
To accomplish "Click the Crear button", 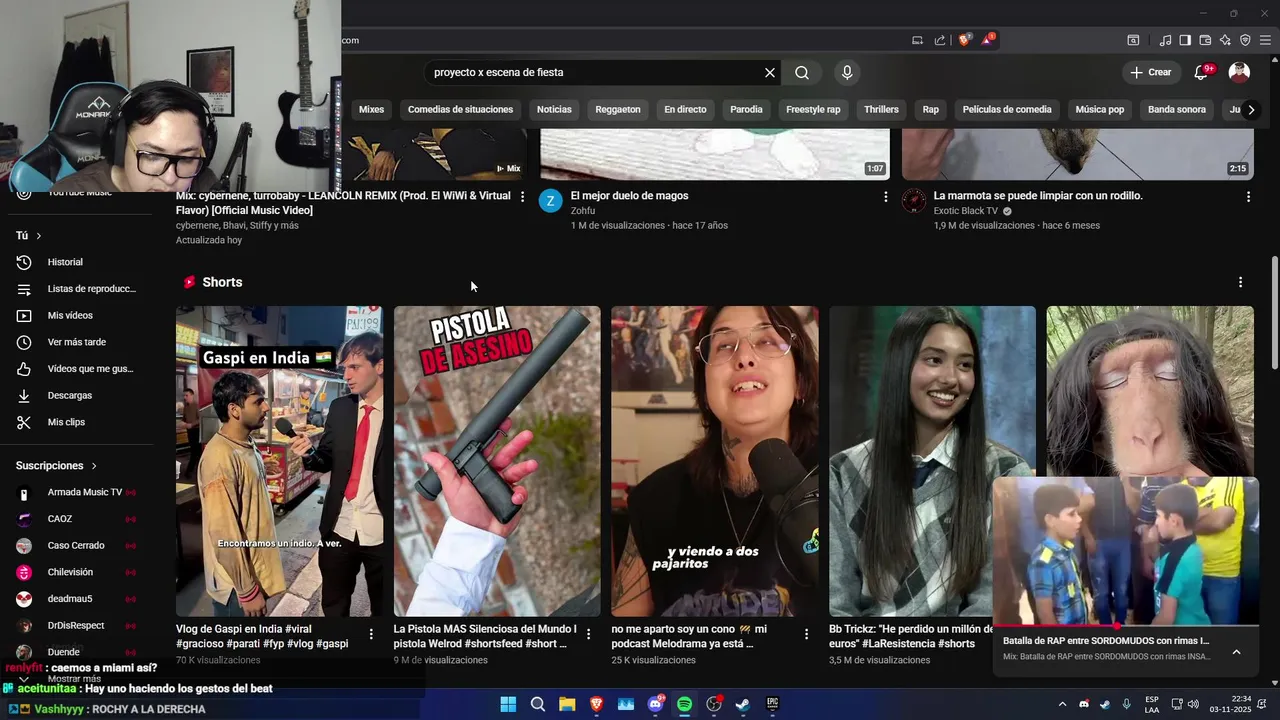I will [1151, 72].
